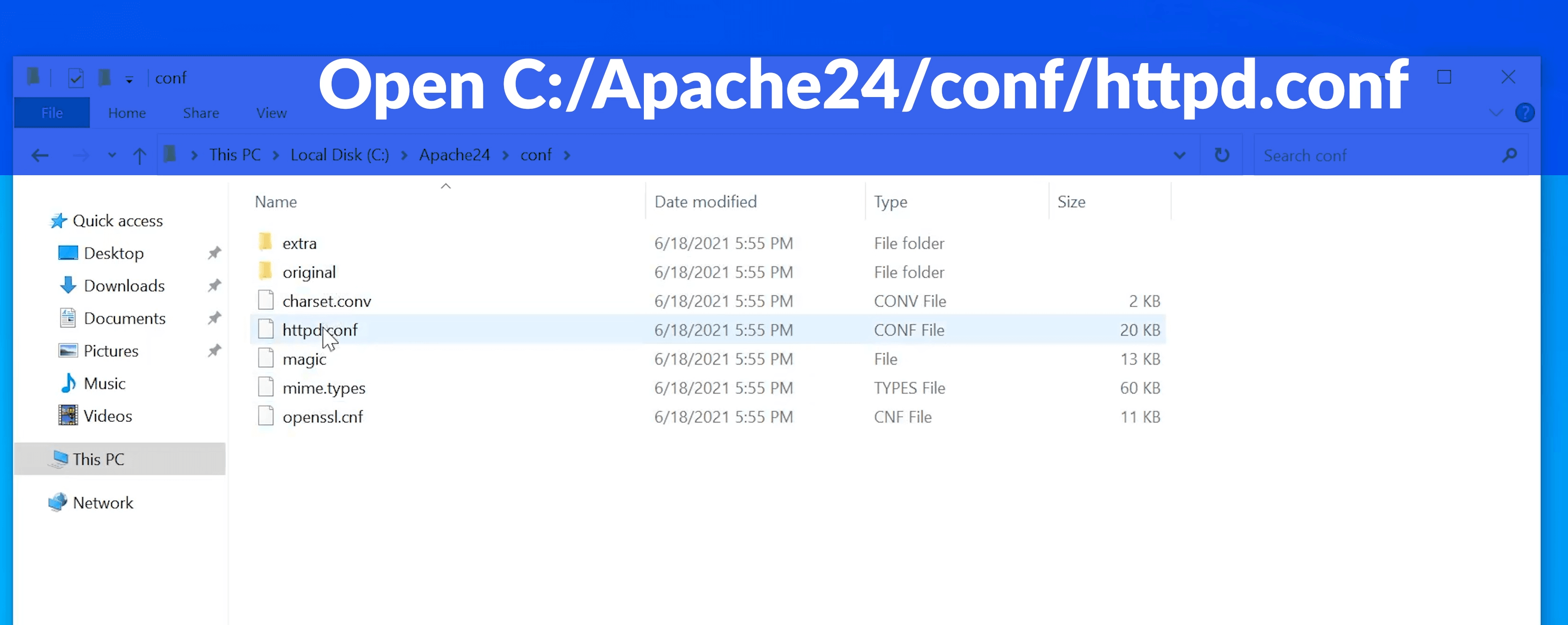Switch to the Home ribbon tab
The height and width of the screenshot is (625, 1568).
pos(127,113)
